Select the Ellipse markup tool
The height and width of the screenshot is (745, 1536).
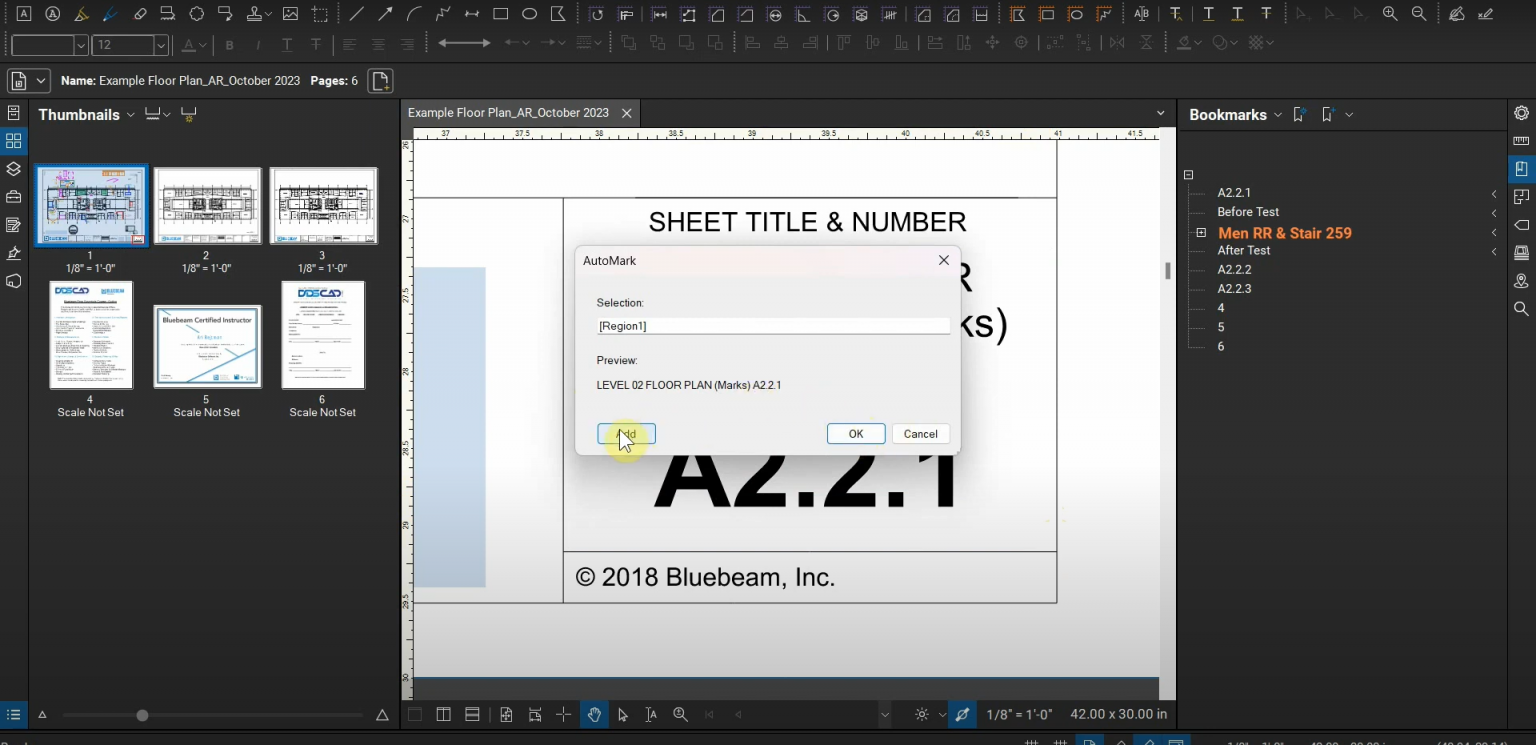529,14
